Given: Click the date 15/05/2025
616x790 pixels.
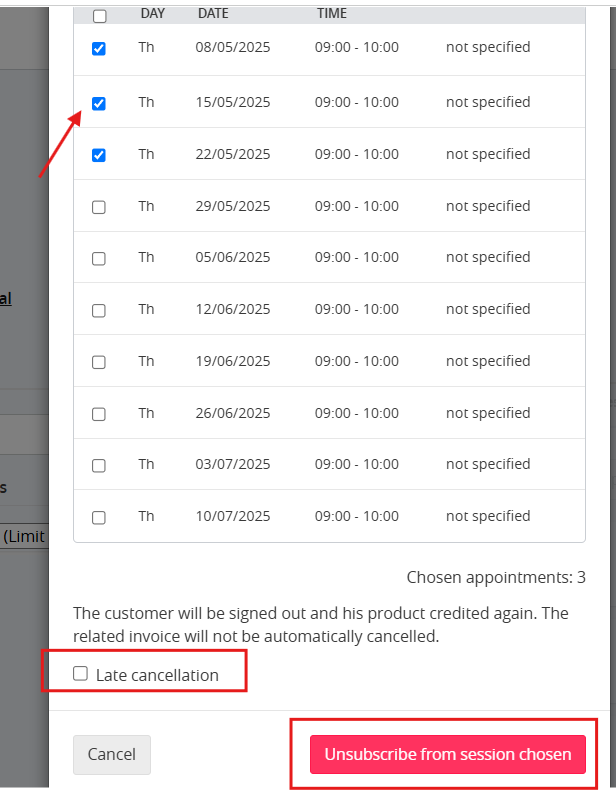Looking at the screenshot, I should 233,102.
